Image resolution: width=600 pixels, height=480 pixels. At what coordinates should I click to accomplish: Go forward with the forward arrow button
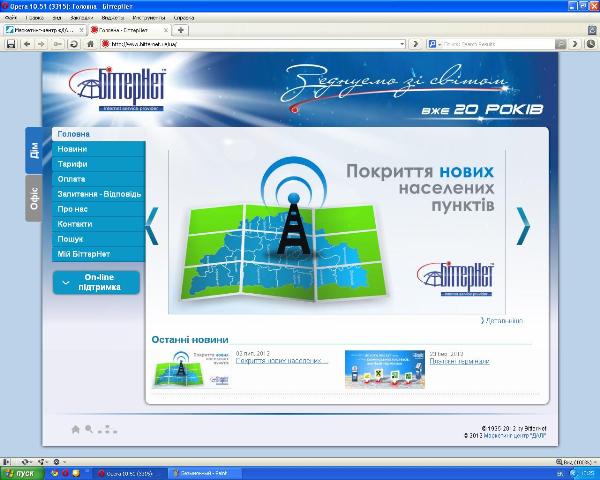coord(41,44)
